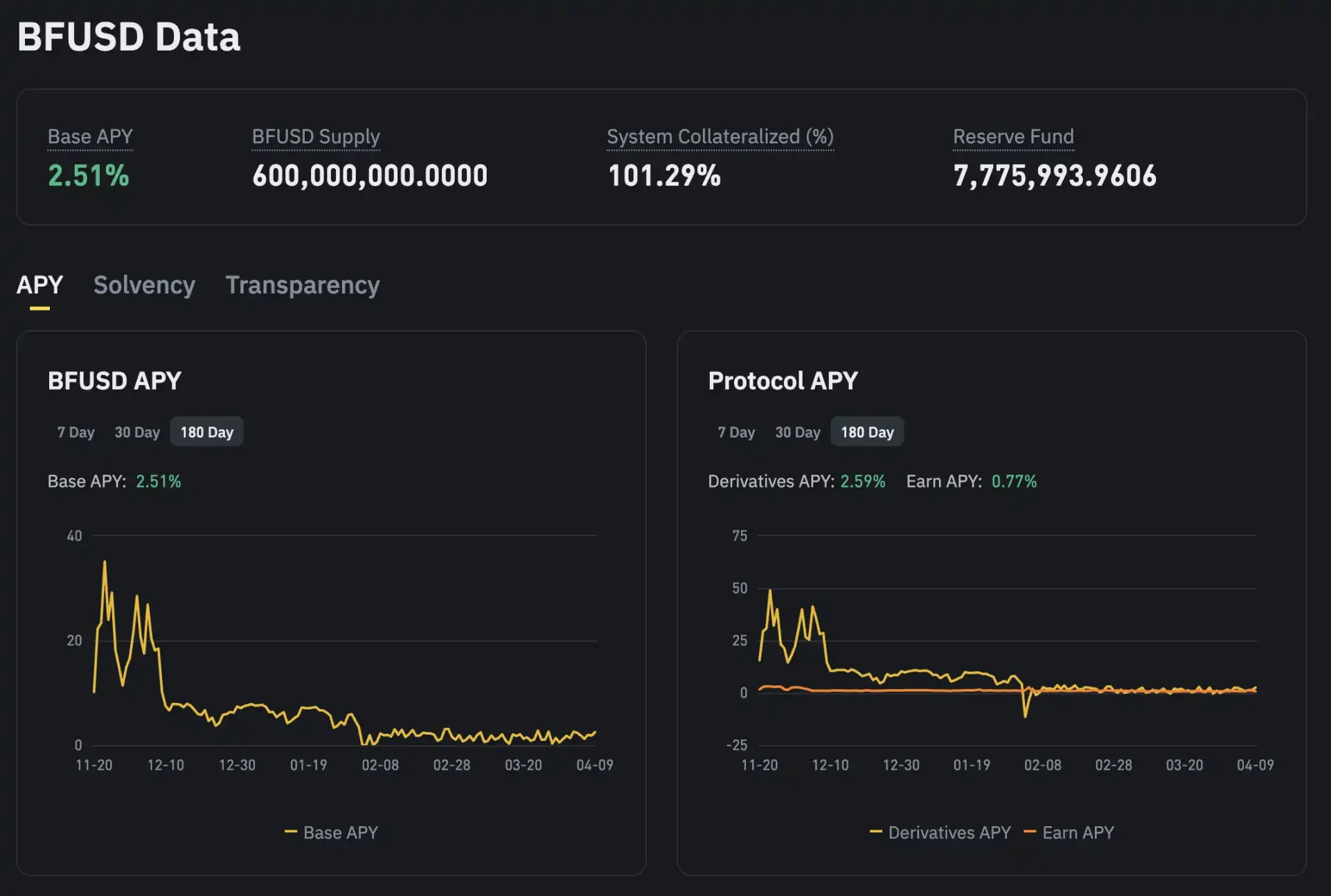
Task: Select 30 Day range on BFUSD APY chart
Action: [x=136, y=431]
